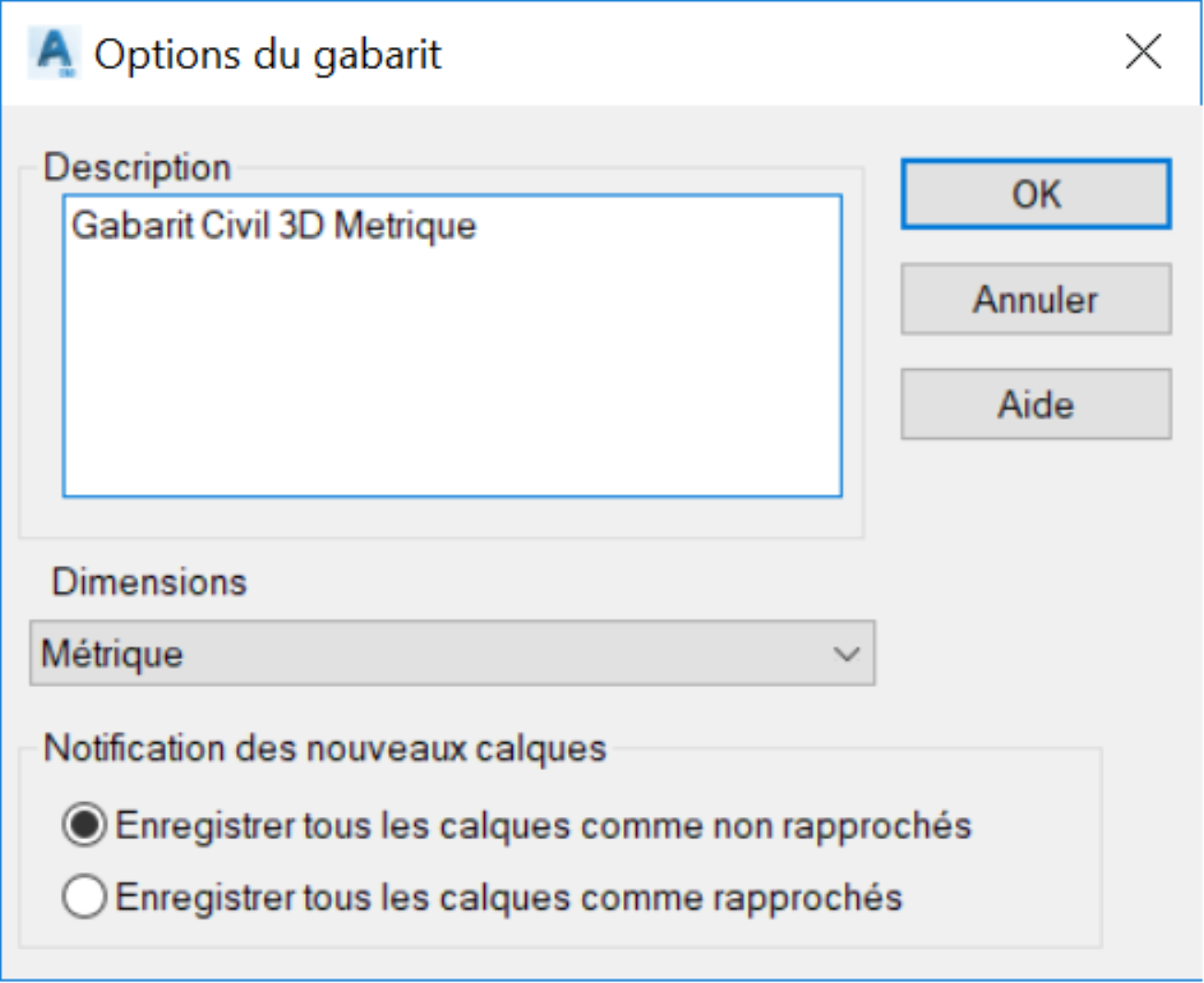Close the Options du gabarit dialog
This screenshot has width=1204, height=983.
(1143, 52)
